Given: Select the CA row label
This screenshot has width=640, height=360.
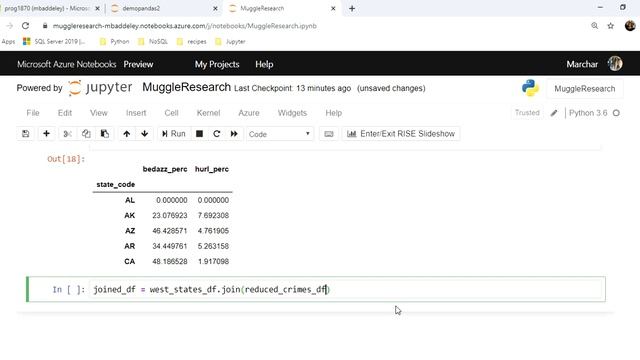Looking at the screenshot, I should 129,261.
